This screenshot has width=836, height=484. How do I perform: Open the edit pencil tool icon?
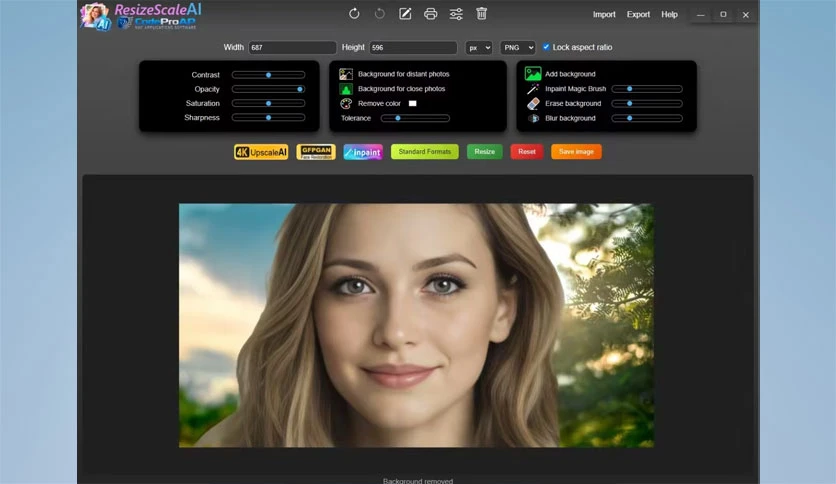coord(405,14)
